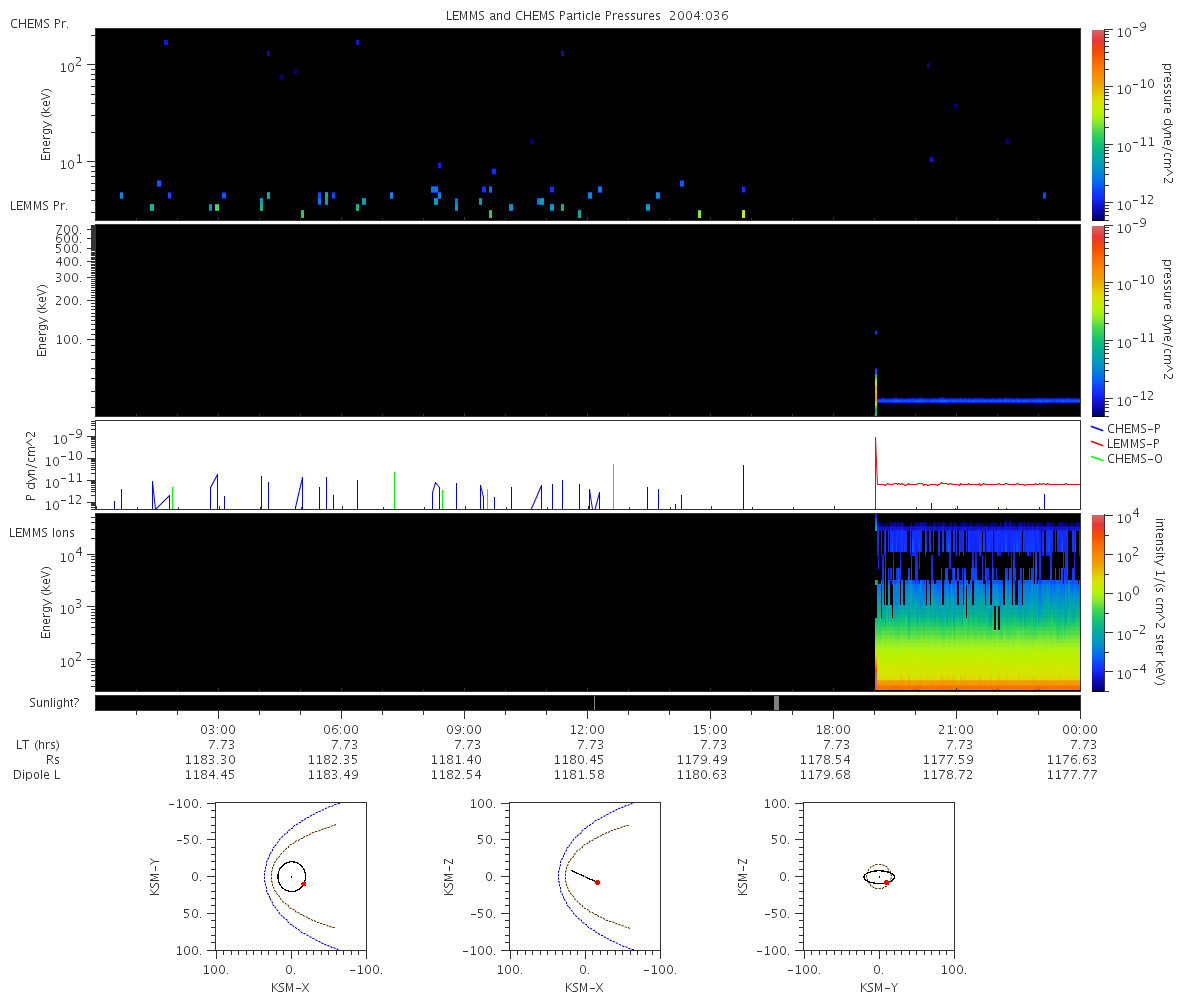Click the 18:00 time axis label
This screenshot has height=1000, width=1200.
(x=833, y=729)
